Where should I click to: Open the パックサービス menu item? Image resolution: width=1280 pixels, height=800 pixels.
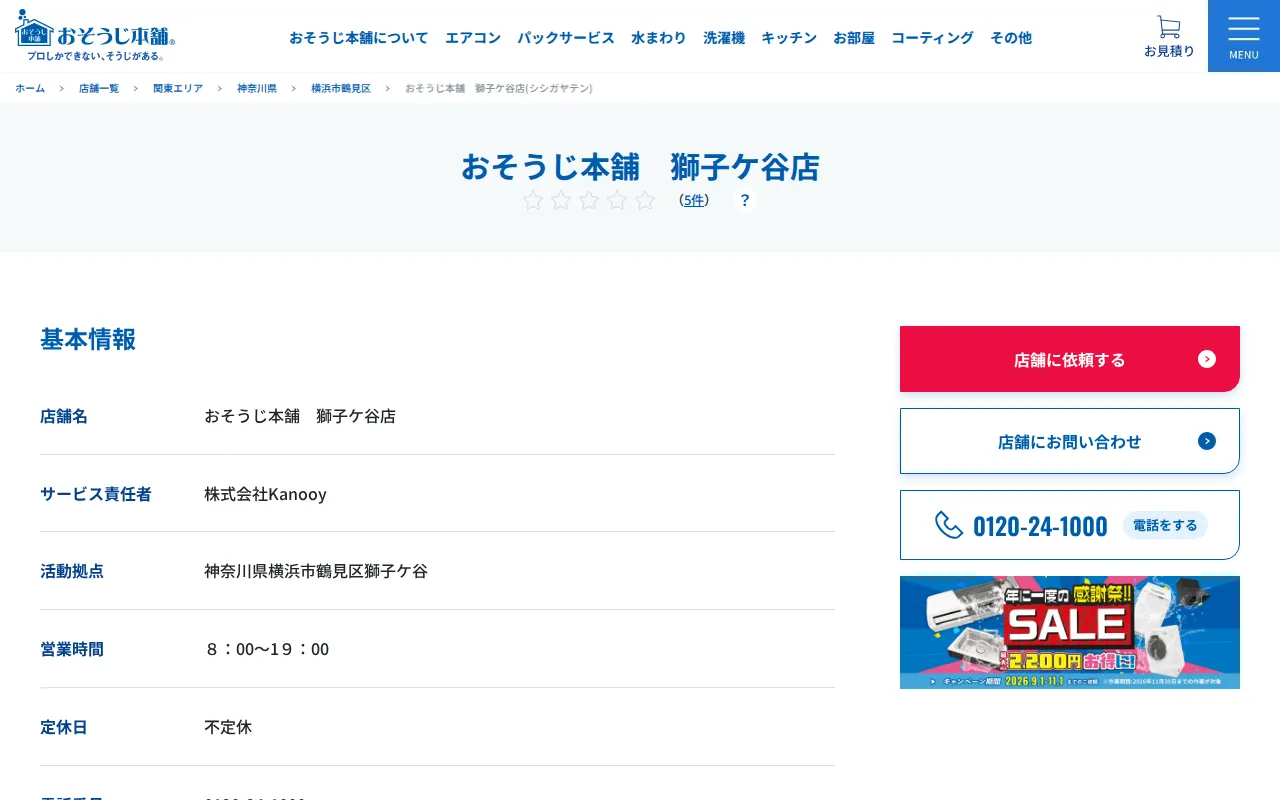(566, 37)
